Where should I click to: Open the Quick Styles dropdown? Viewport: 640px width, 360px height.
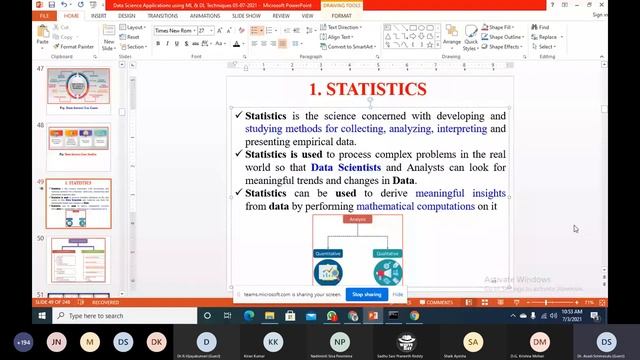(x=471, y=38)
